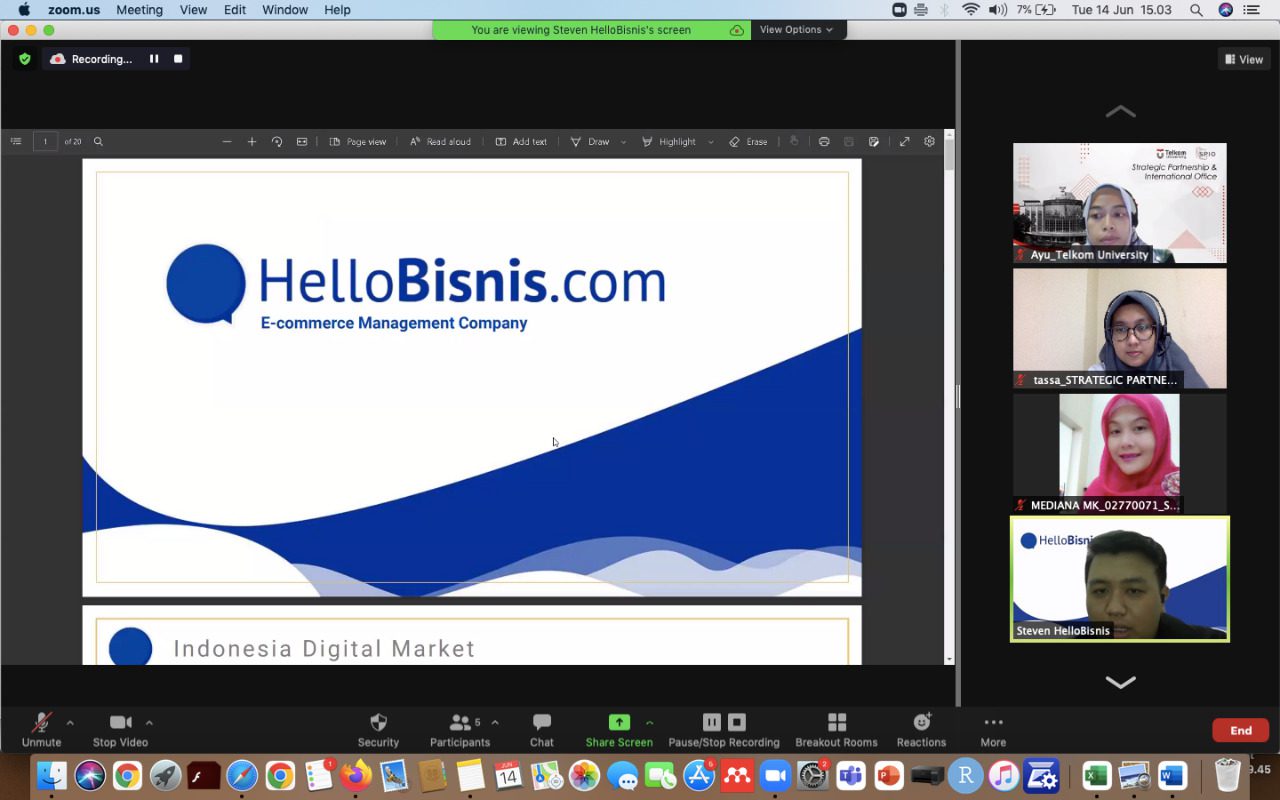Open PDF settings gear icon
This screenshot has width=1280, height=800.
pos(929,142)
